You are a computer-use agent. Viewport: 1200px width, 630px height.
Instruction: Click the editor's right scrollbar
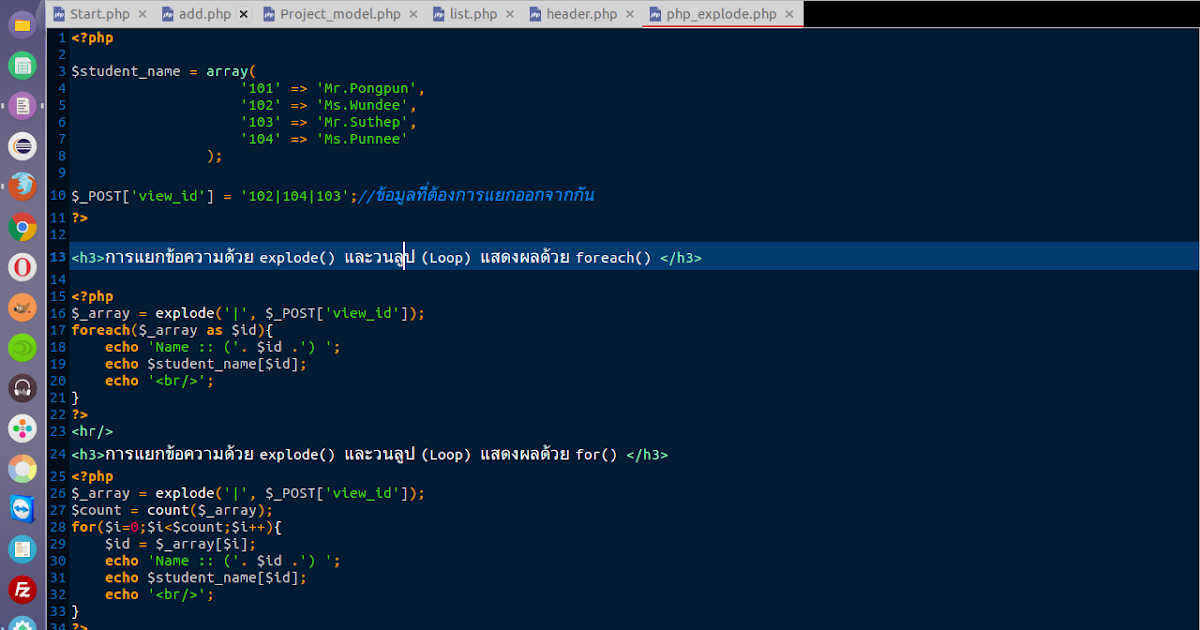[1193, 300]
